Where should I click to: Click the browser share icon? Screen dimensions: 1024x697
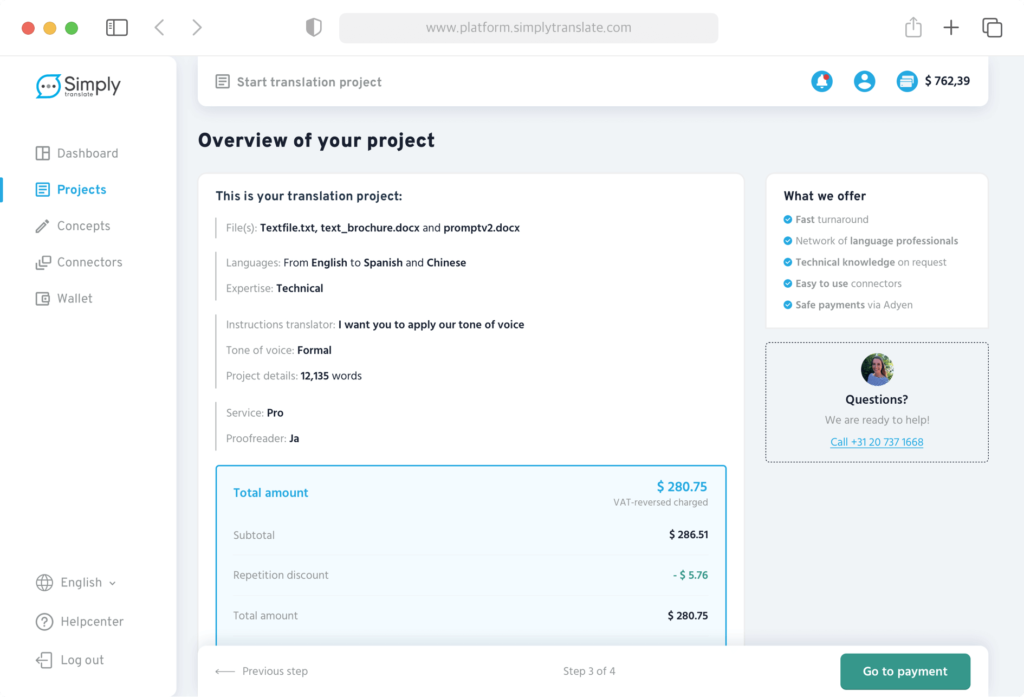tap(913, 28)
